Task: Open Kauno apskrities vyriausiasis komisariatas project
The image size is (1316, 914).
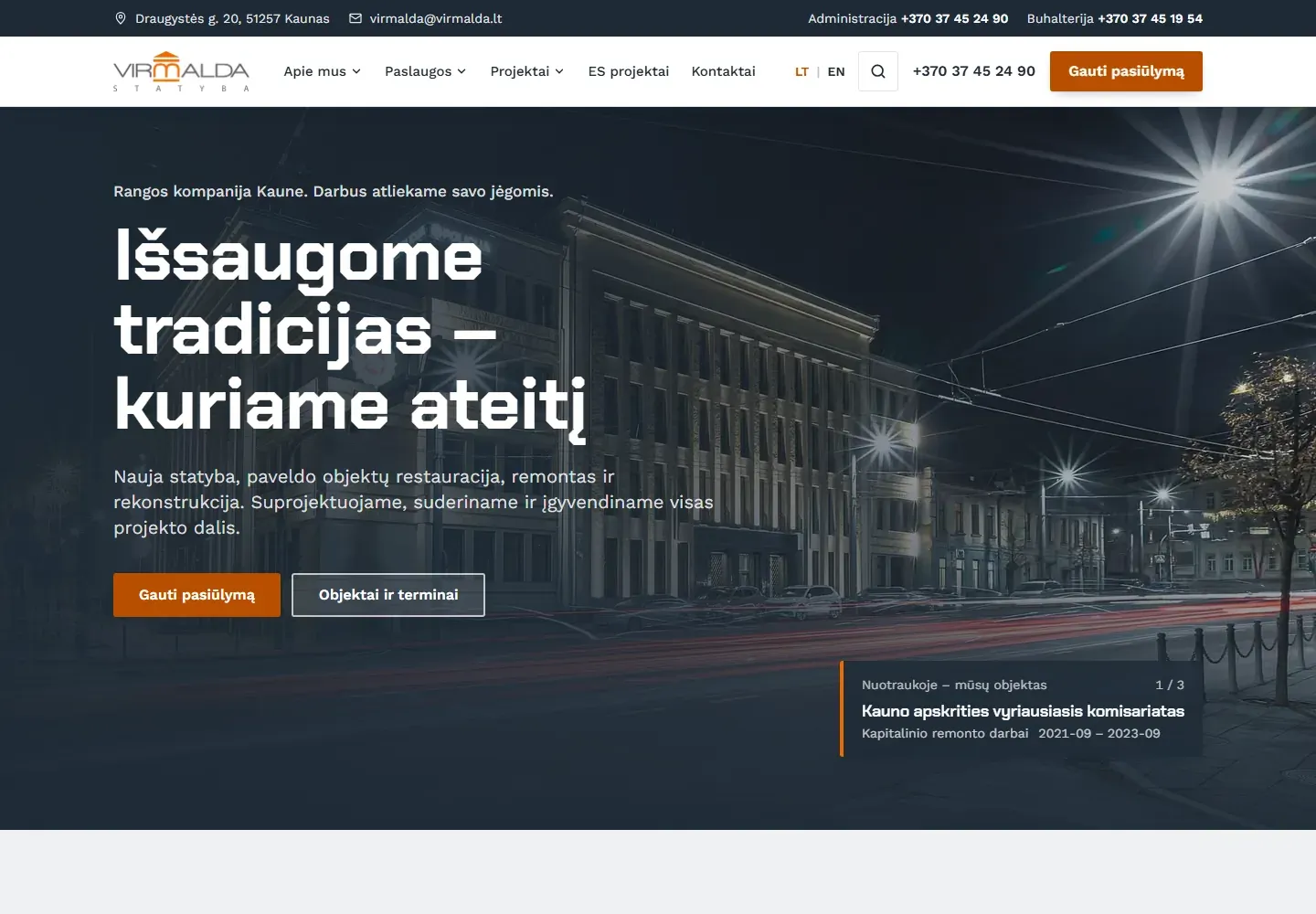Action: click(1023, 711)
